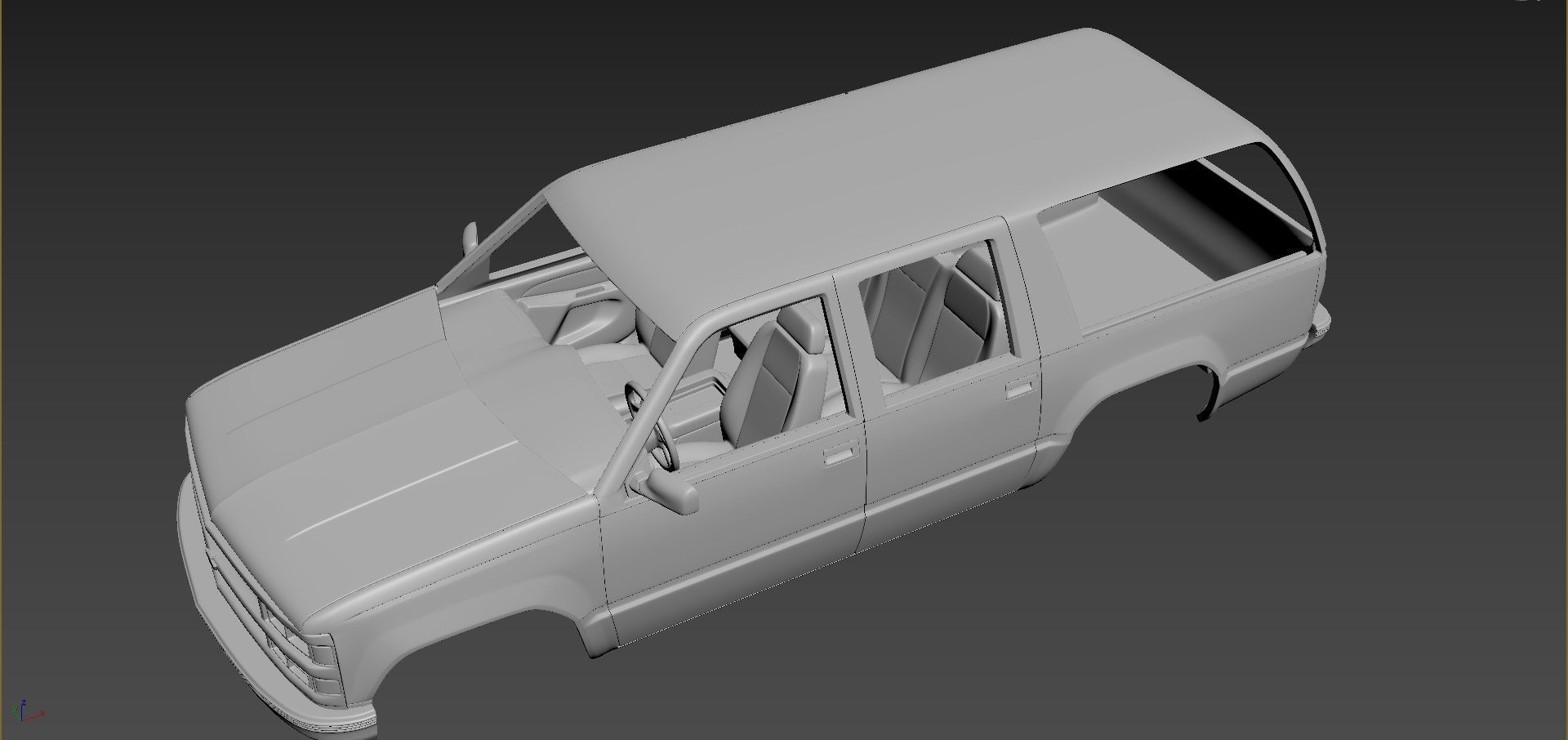Image resolution: width=1568 pixels, height=740 pixels.
Task: Select the front door handle
Action: point(840,453)
